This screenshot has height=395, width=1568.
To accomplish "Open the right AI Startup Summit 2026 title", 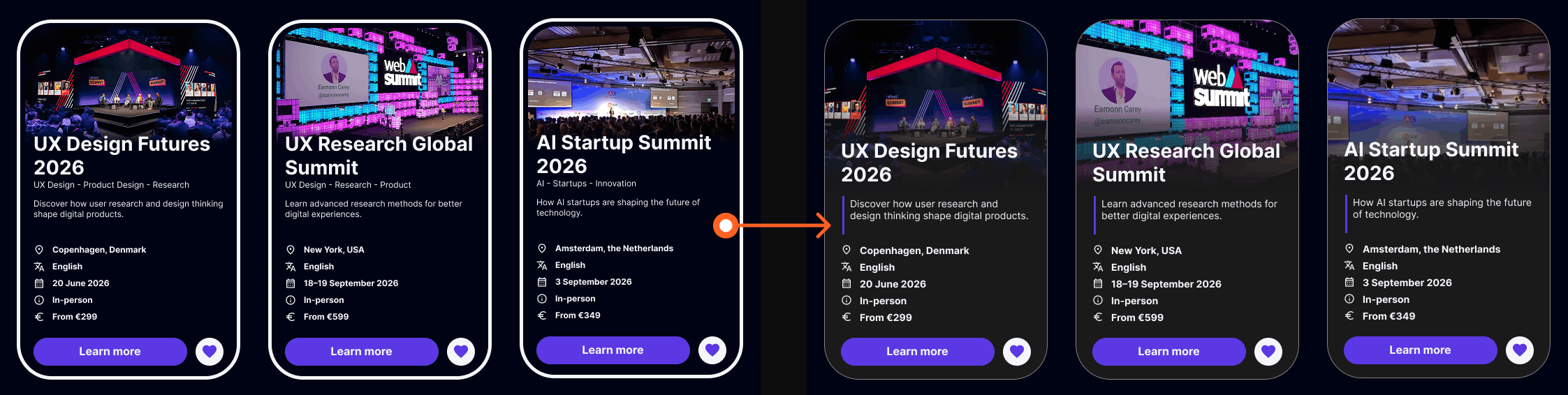I will [1431, 161].
